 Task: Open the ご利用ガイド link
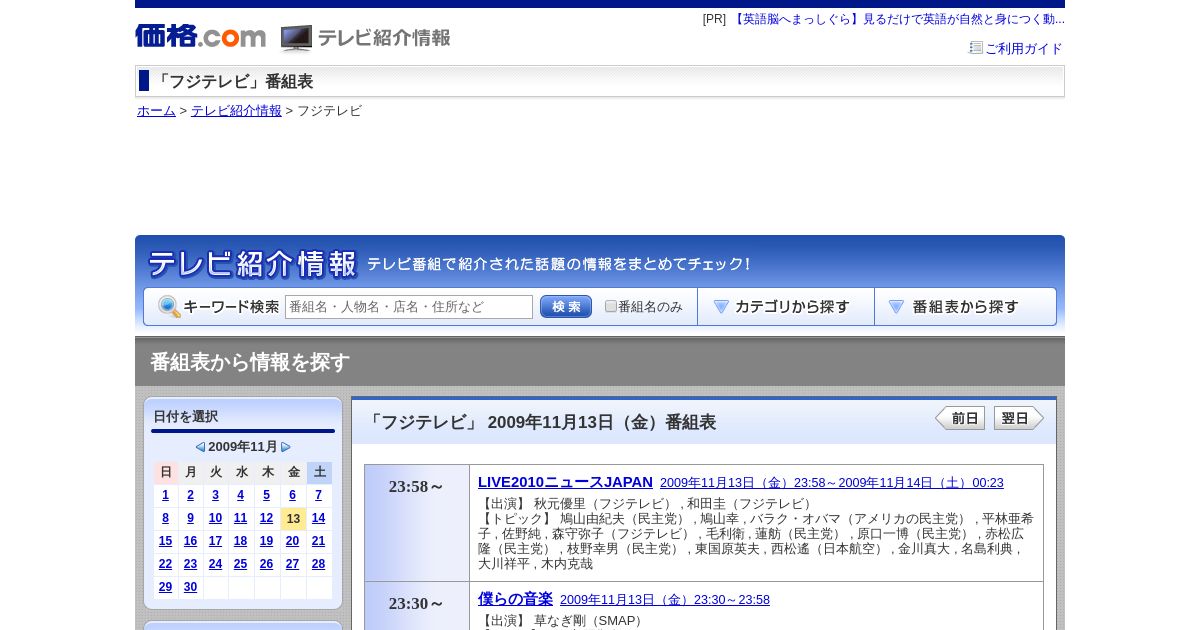click(1024, 49)
